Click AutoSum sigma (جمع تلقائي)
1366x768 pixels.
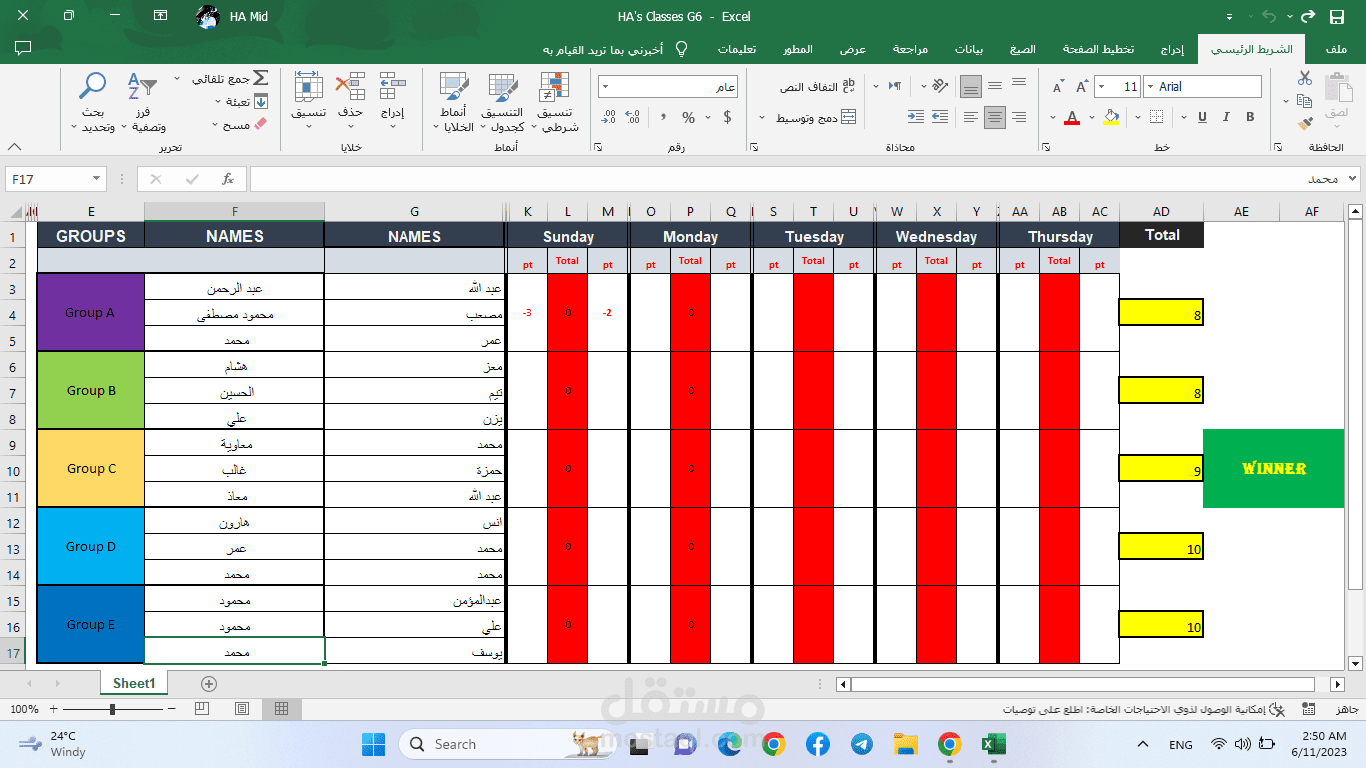click(x=231, y=78)
